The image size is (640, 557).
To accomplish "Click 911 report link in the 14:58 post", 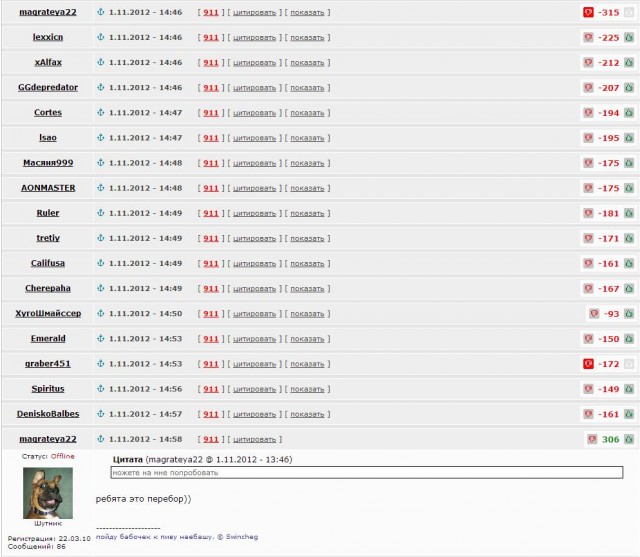I will [x=211, y=439].
